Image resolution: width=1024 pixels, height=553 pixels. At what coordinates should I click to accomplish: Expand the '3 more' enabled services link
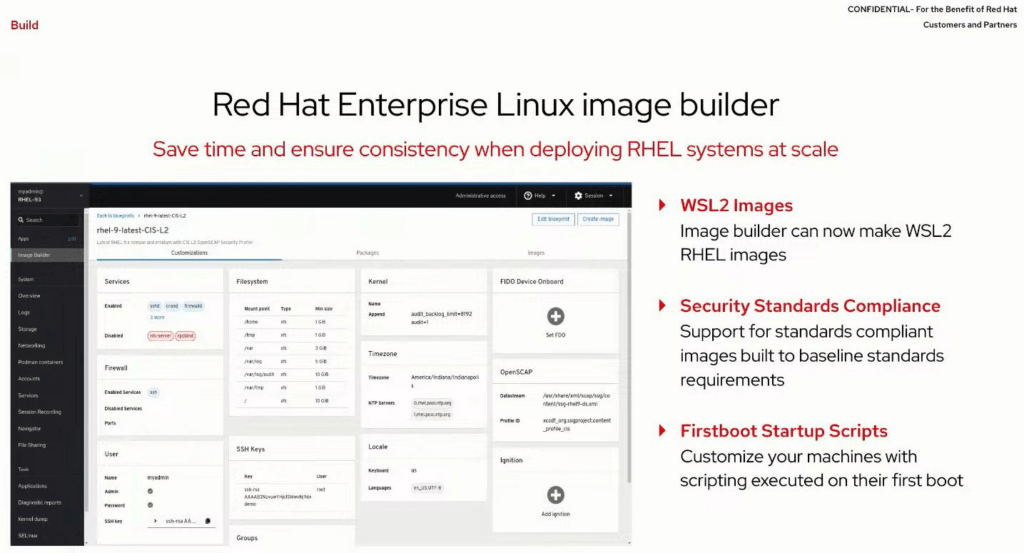click(x=157, y=317)
